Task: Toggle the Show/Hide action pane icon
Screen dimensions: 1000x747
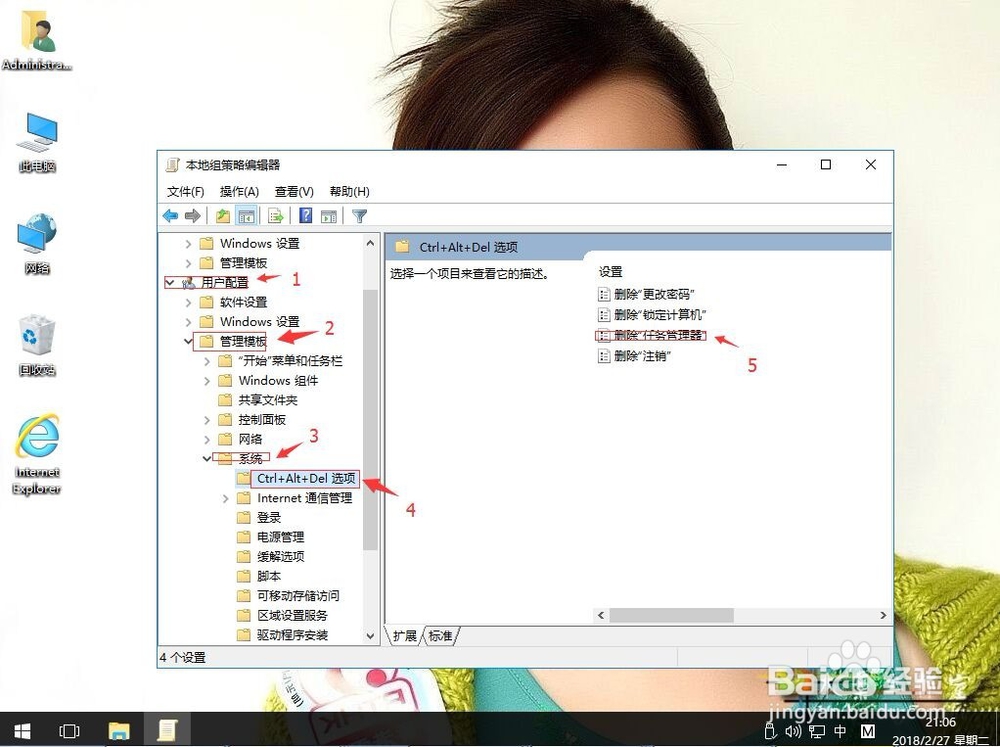Action: [329, 216]
